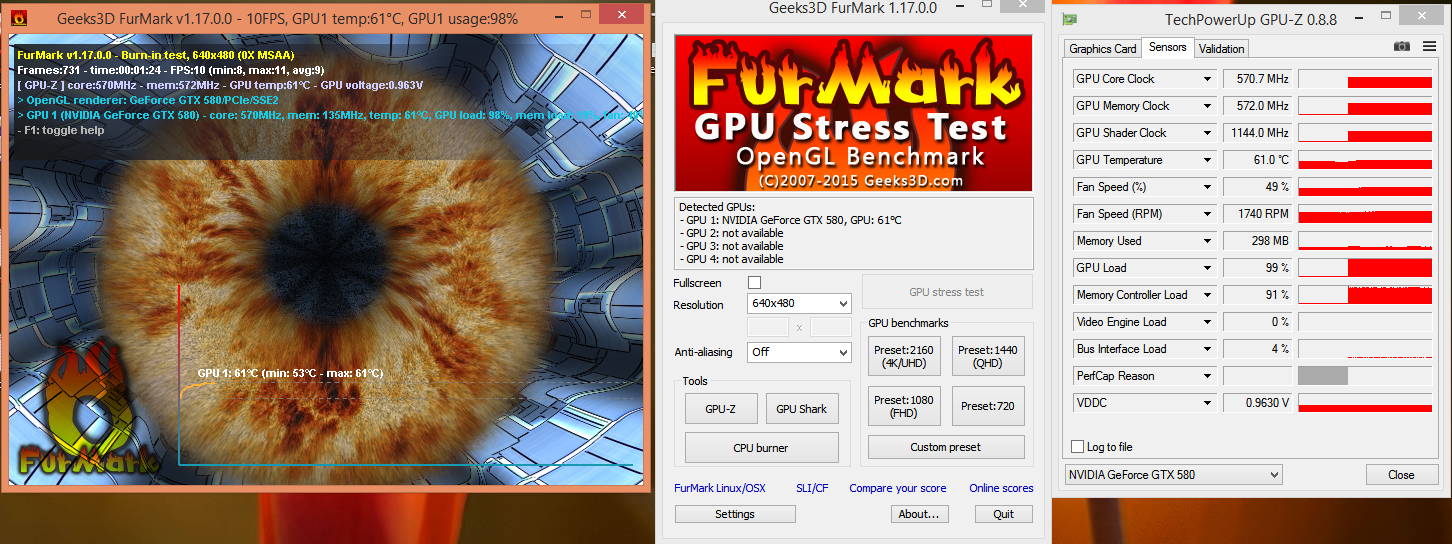
Task: Expand the Fan Speed (RPM) sensor dropdown
Action: pos(1207,214)
